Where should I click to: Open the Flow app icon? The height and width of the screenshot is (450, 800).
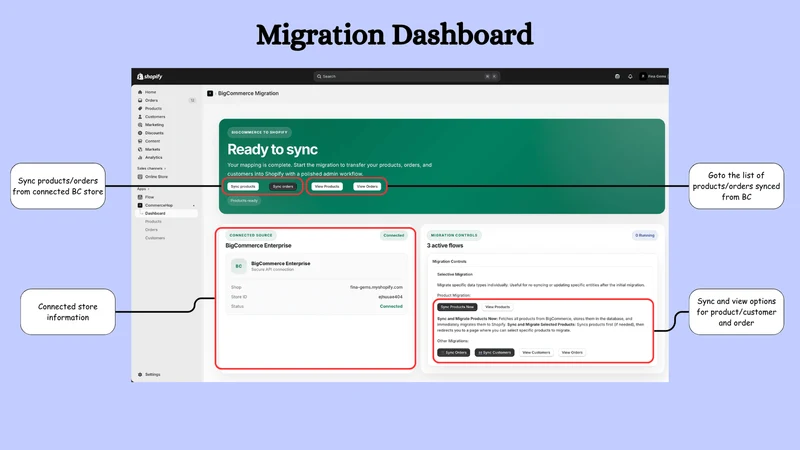tap(140, 197)
